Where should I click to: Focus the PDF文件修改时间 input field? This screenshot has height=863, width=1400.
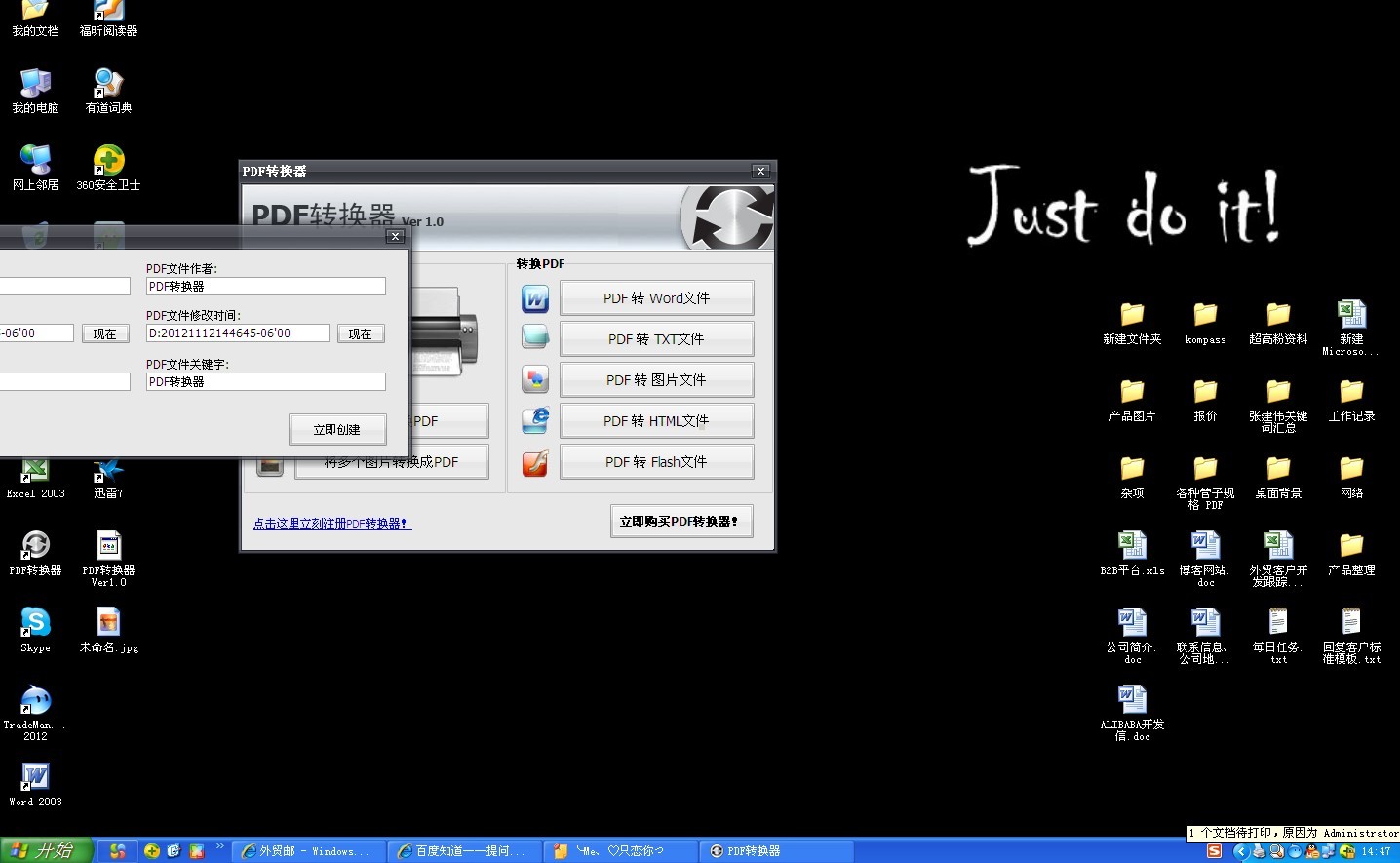pos(238,333)
